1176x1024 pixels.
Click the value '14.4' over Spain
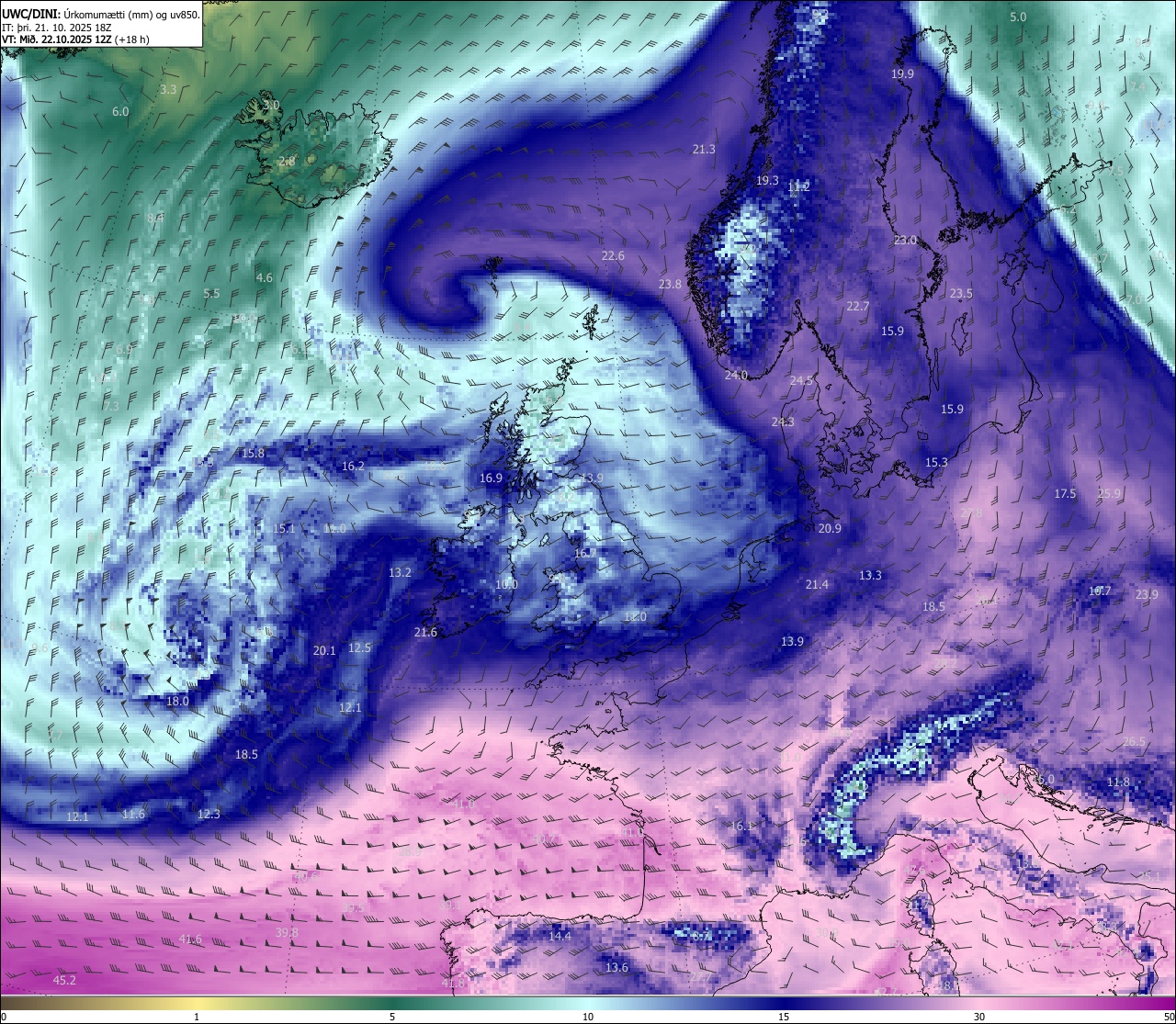[x=560, y=936]
